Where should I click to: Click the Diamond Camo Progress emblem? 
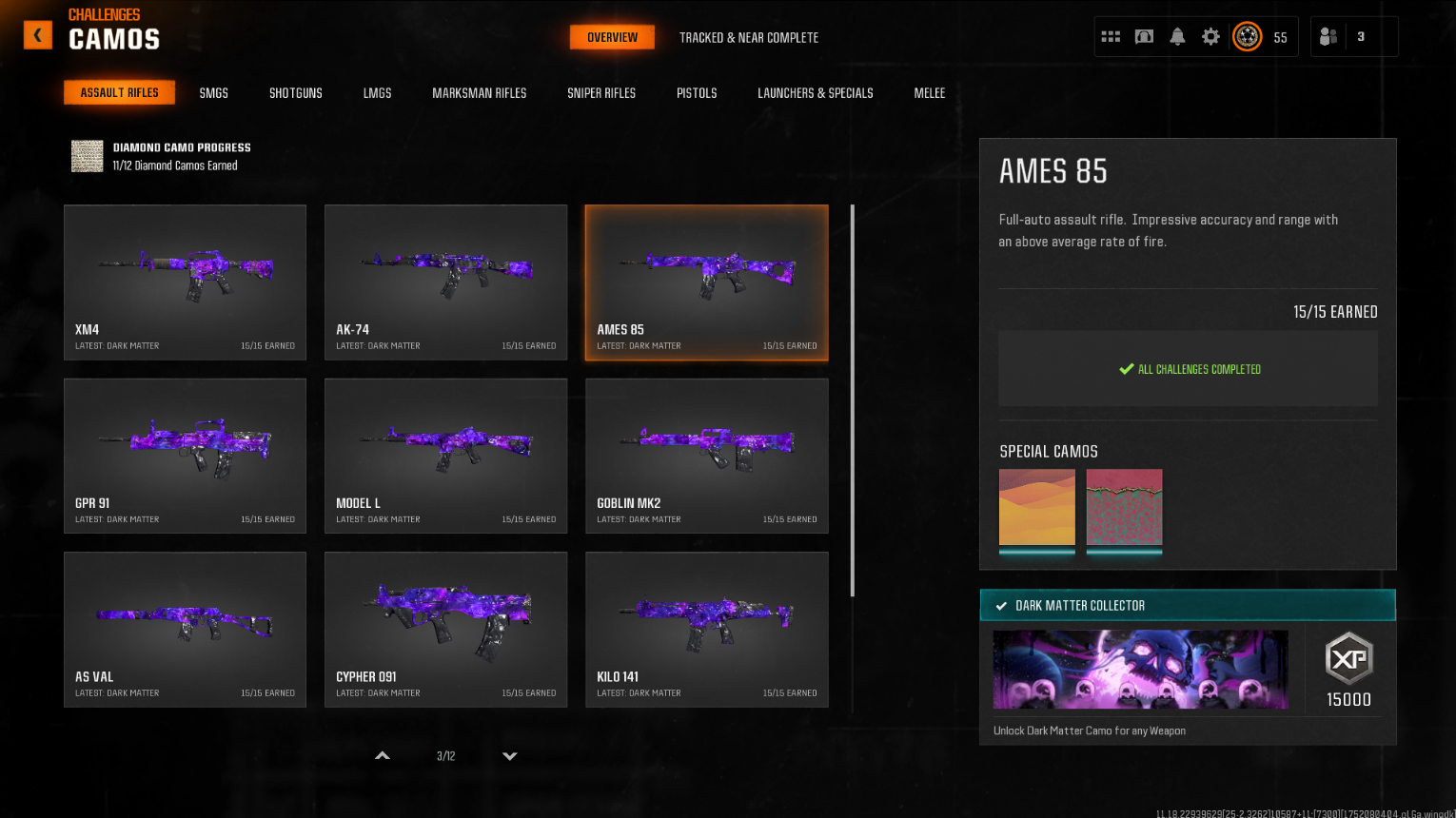click(x=87, y=156)
